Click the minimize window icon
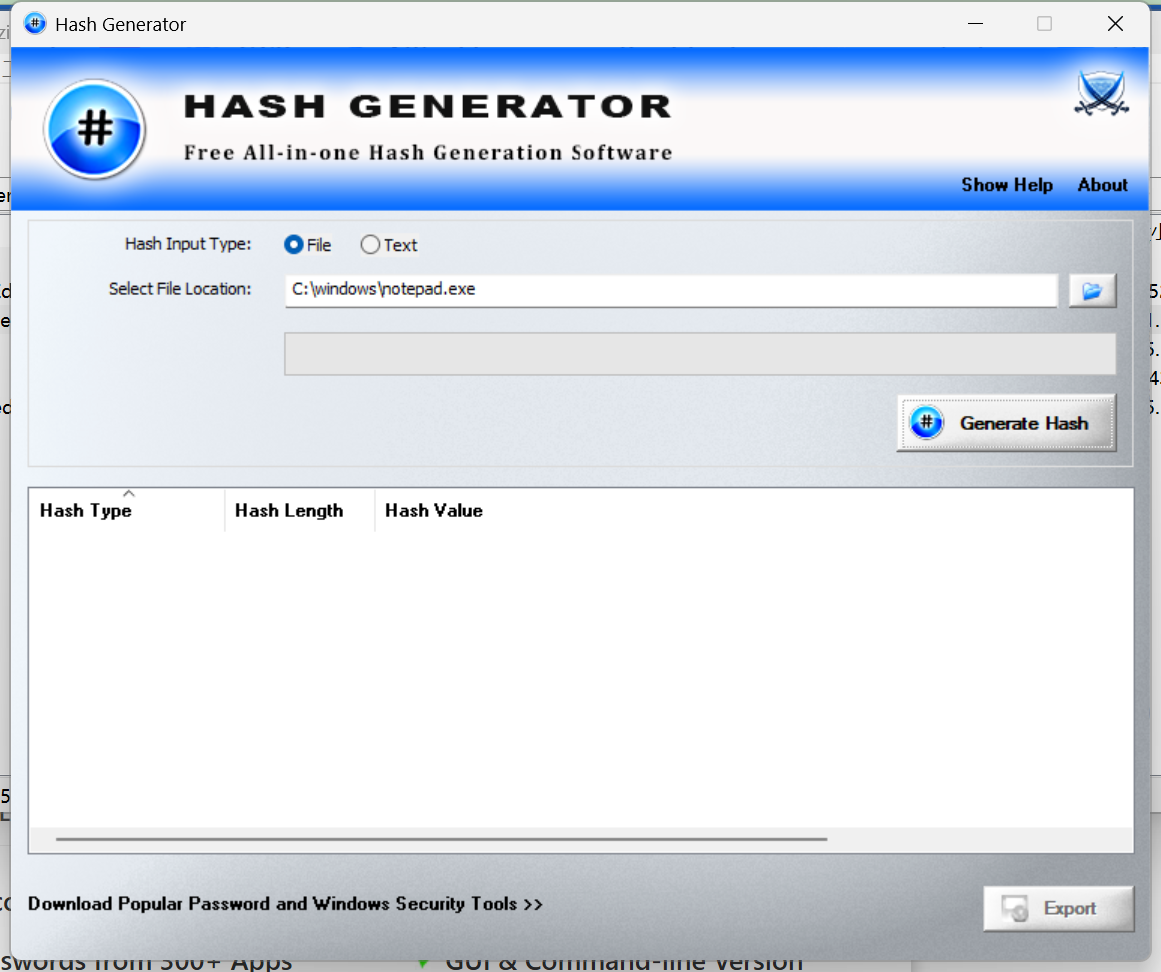Screen dimensions: 1161x972 (975, 22)
